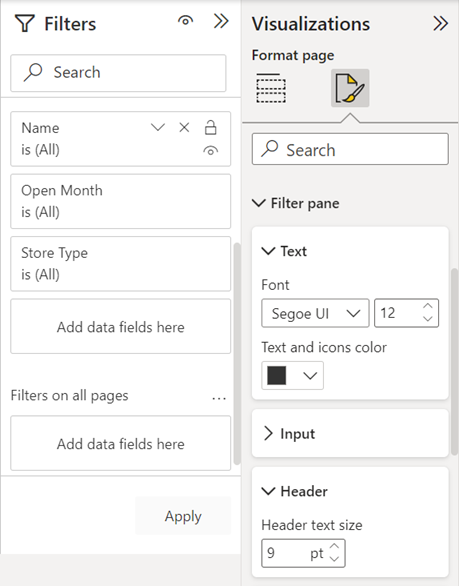Click Header text size 9 pt field
Image resolution: width=459 pixels, height=586 pixels.
[303, 553]
